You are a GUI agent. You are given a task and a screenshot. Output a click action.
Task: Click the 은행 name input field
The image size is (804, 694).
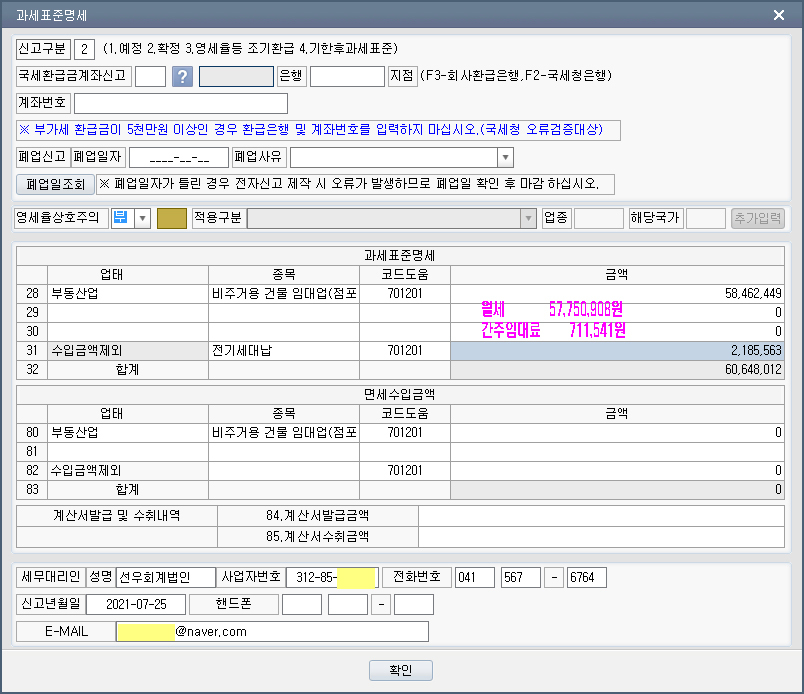tap(236, 77)
